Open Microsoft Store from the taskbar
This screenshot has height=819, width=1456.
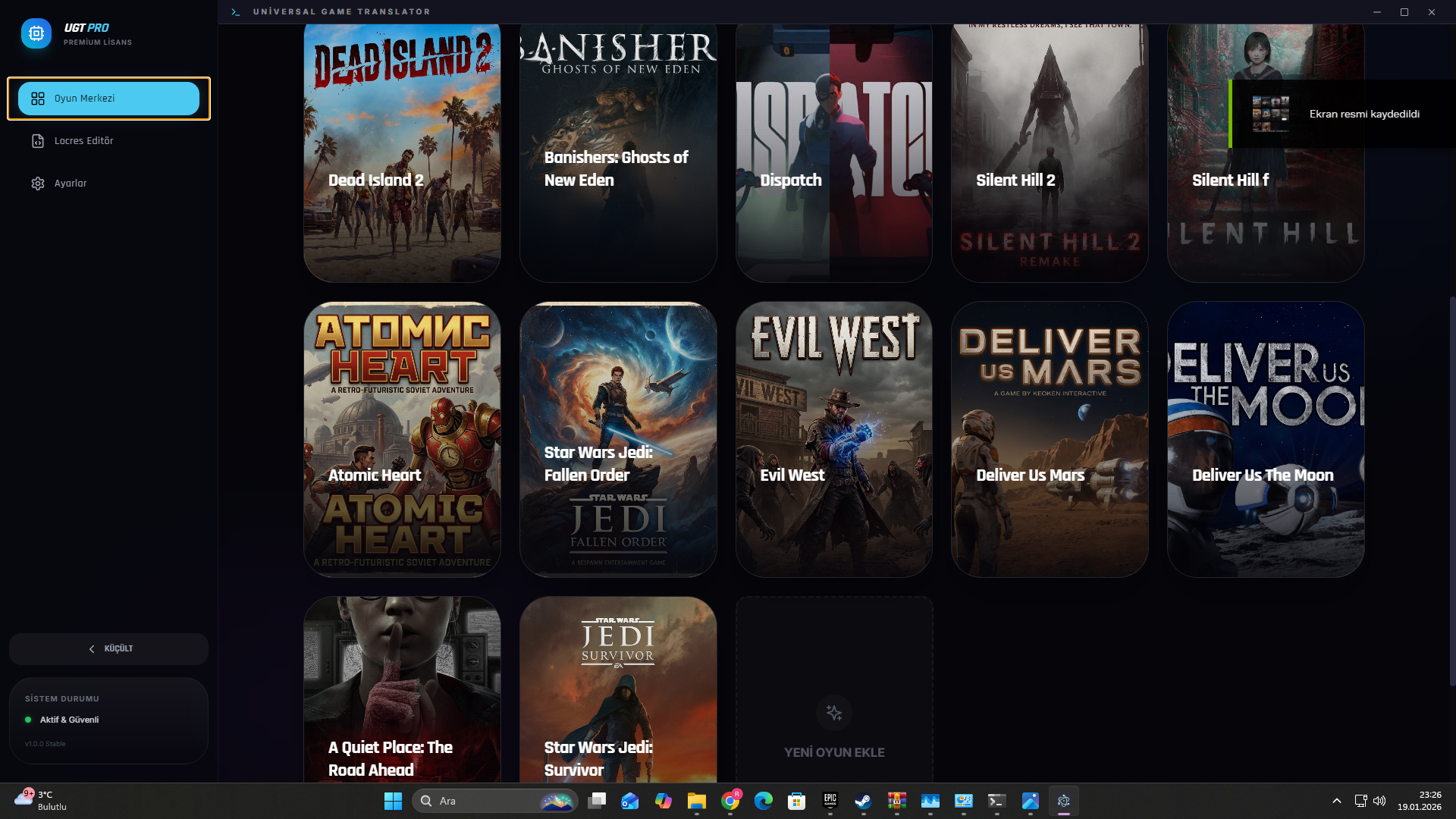[797, 801]
